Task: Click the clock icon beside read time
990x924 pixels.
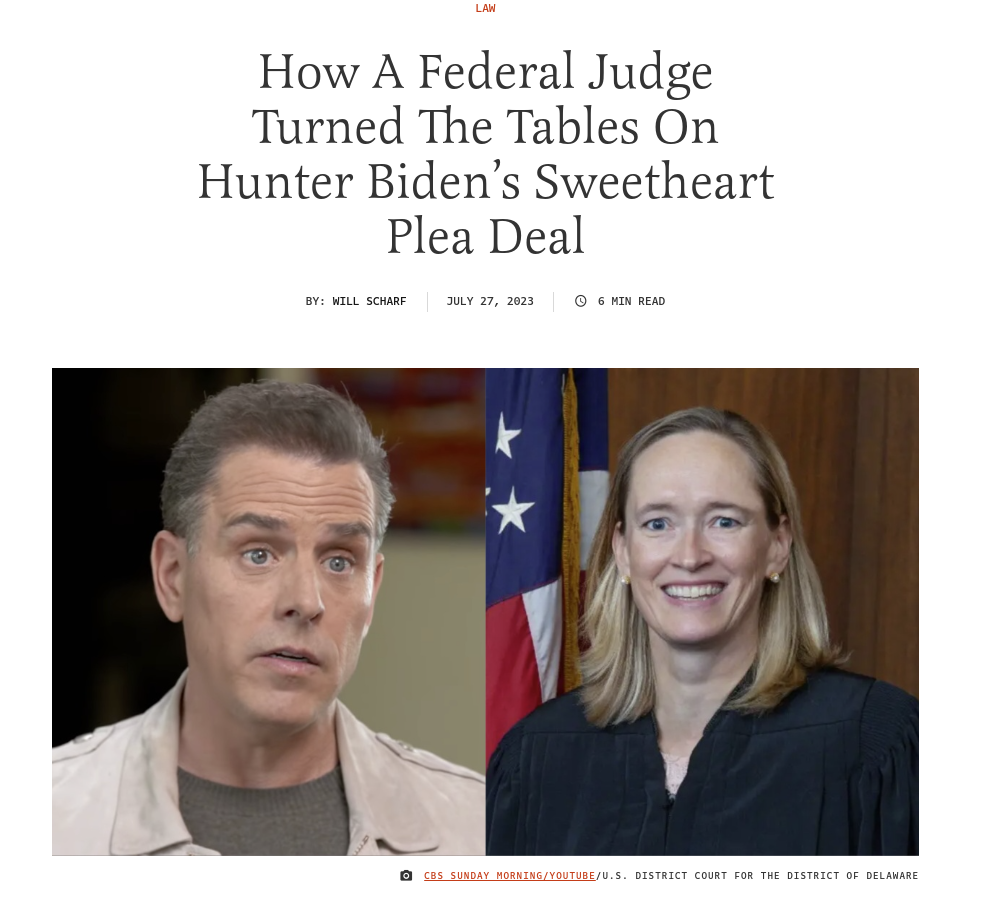Action: [580, 301]
